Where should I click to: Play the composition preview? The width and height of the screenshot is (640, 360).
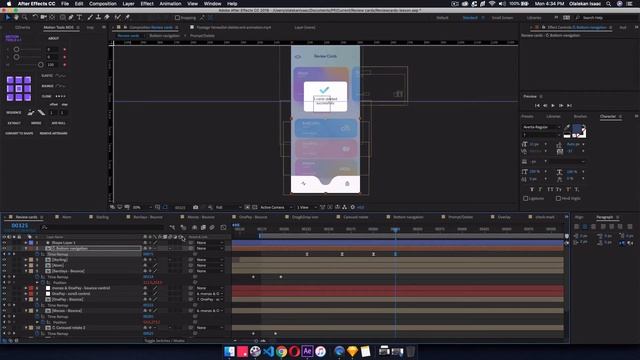[x=553, y=106]
